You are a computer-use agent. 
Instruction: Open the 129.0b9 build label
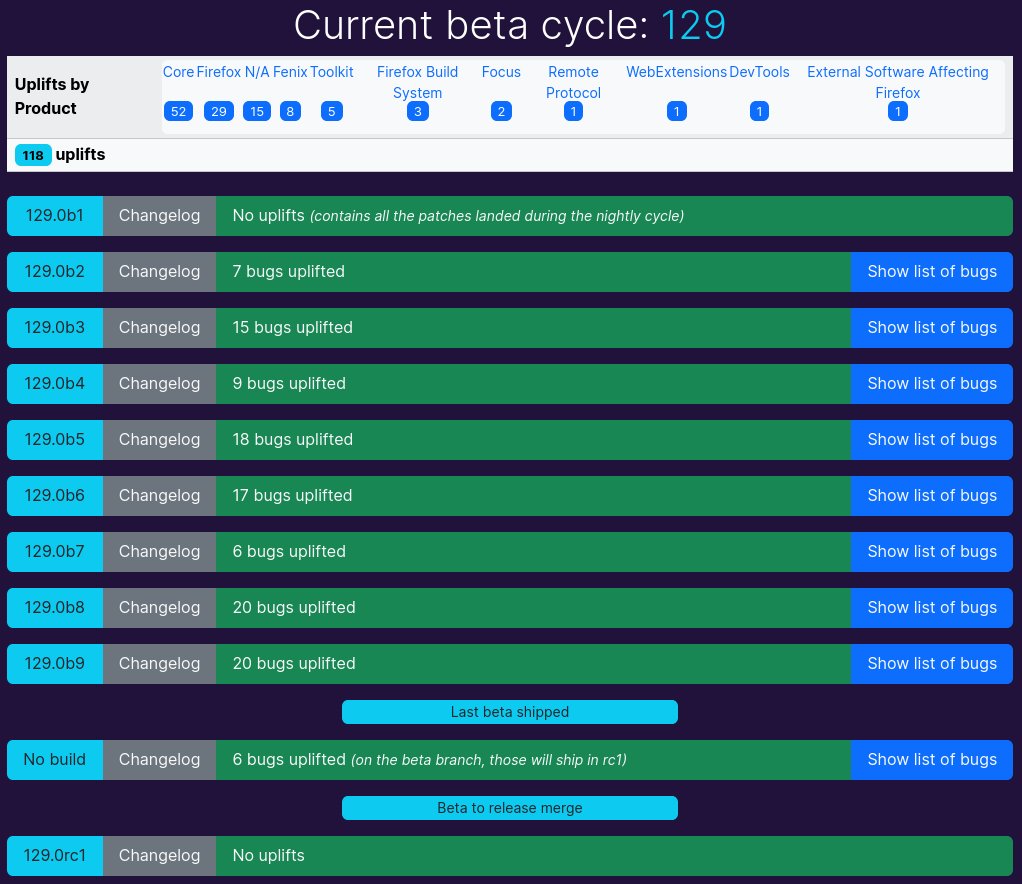[x=55, y=664]
